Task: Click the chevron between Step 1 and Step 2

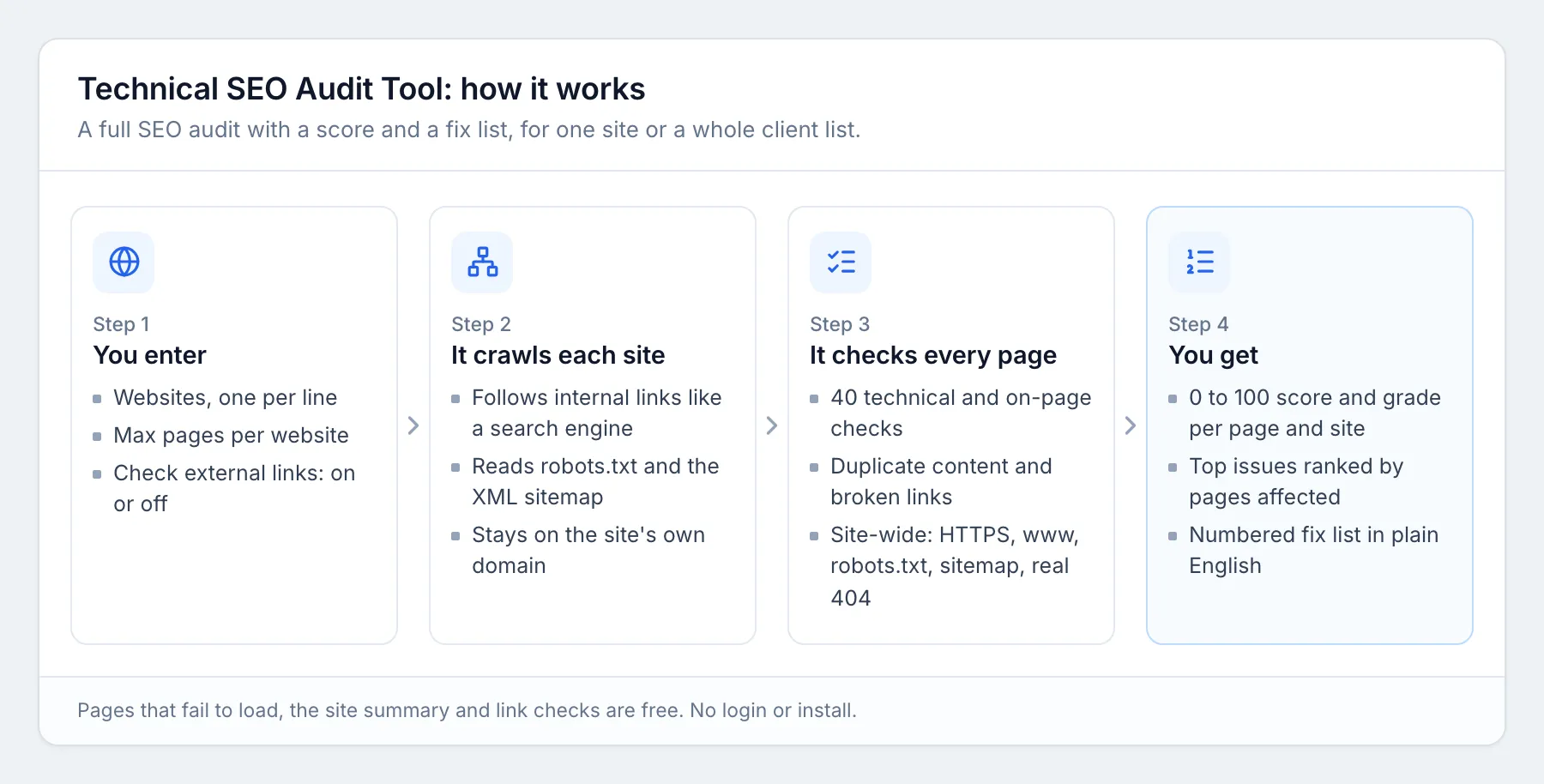Action: click(413, 425)
